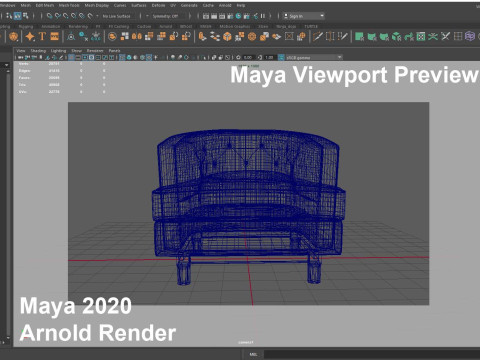
Task: Open the Mesh Tools menu
Action: 69,5
